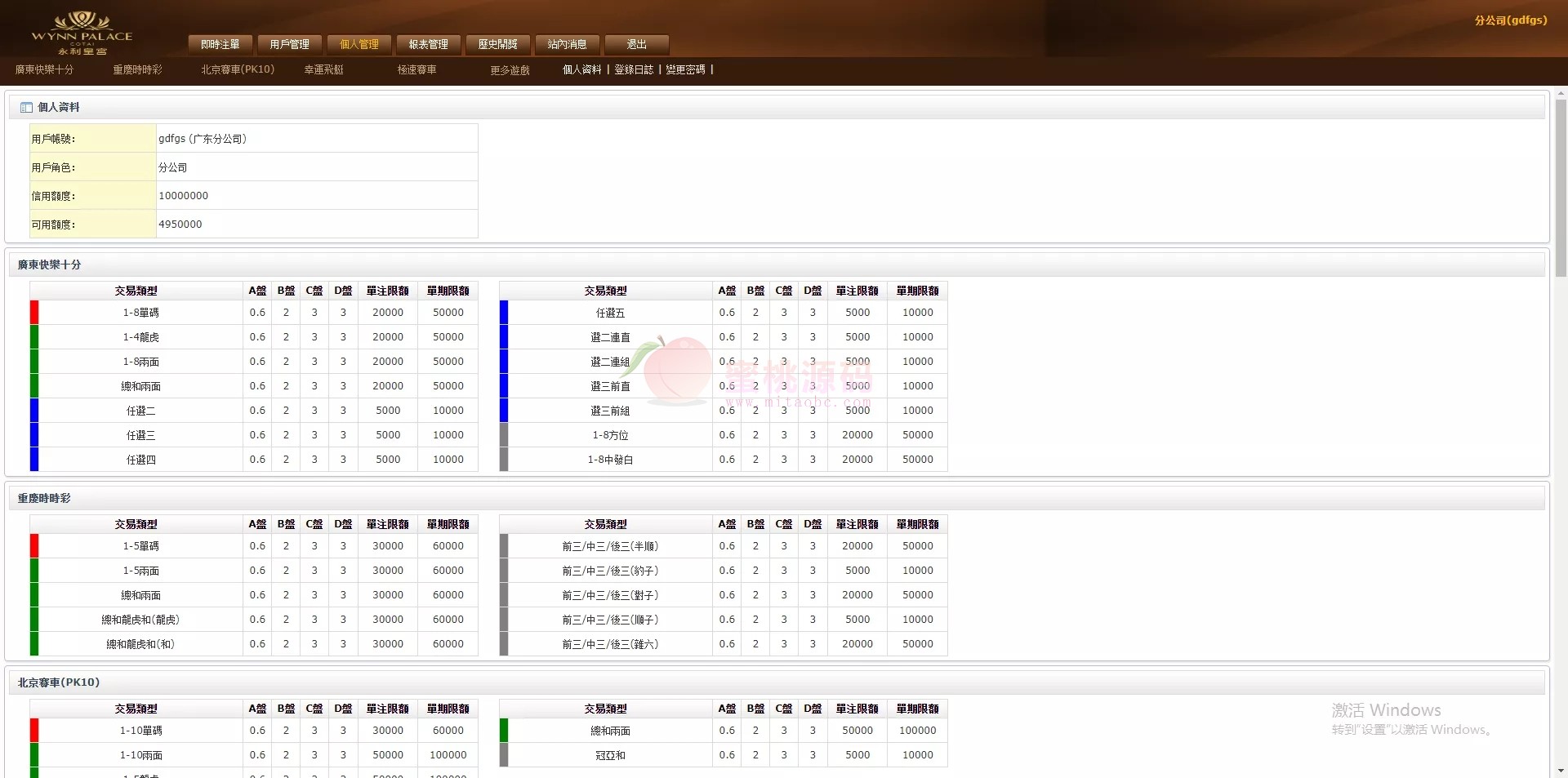The image size is (1568, 778).
Task: Open the 歷史開獎 section
Action: click(498, 44)
